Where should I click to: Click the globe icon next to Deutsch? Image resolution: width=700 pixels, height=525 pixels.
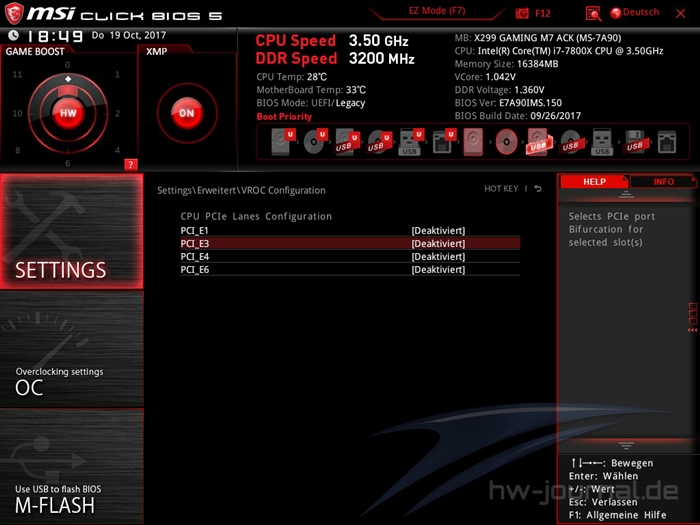(x=616, y=13)
